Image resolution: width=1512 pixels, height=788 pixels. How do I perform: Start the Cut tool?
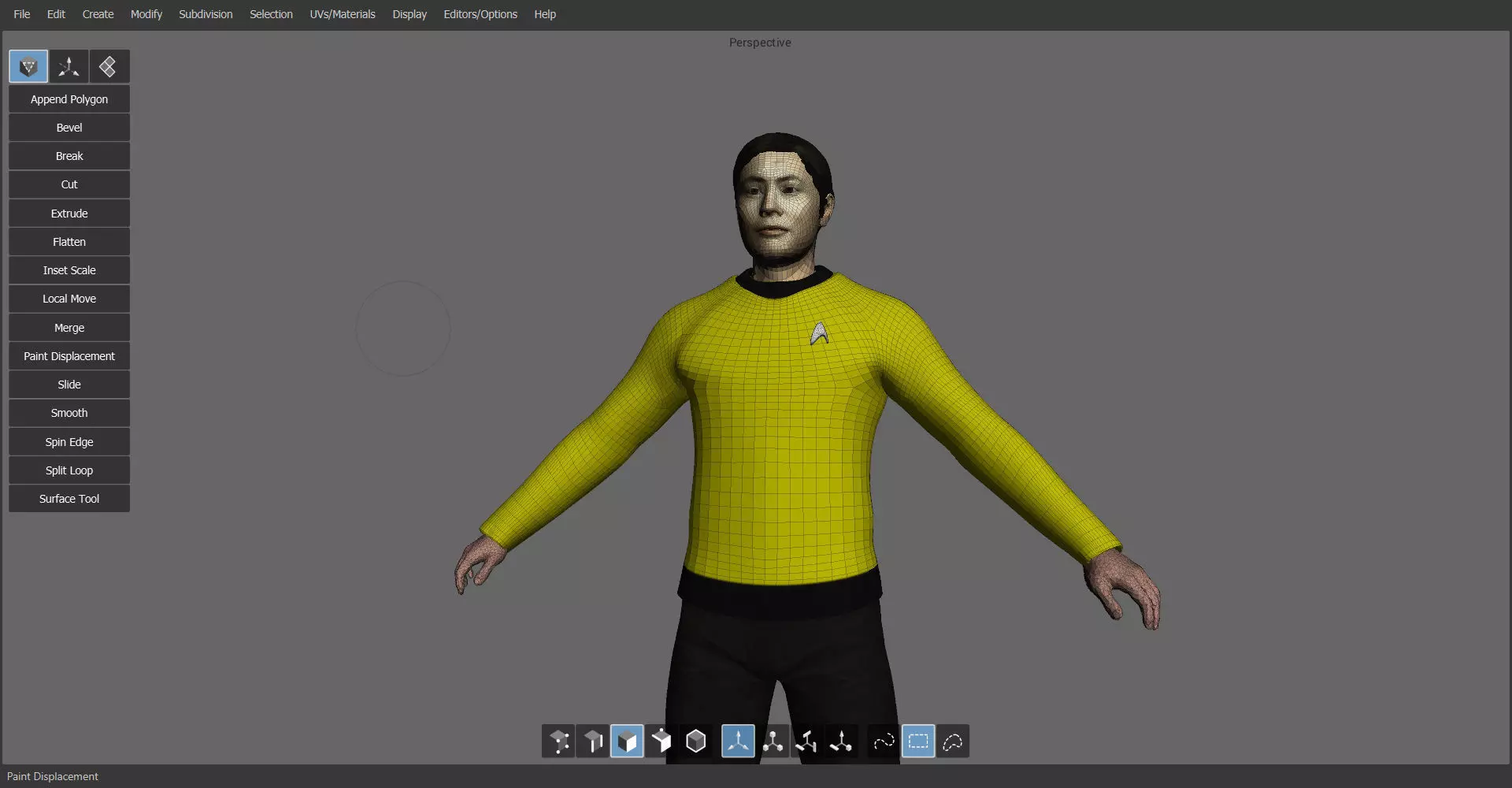pos(69,184)
